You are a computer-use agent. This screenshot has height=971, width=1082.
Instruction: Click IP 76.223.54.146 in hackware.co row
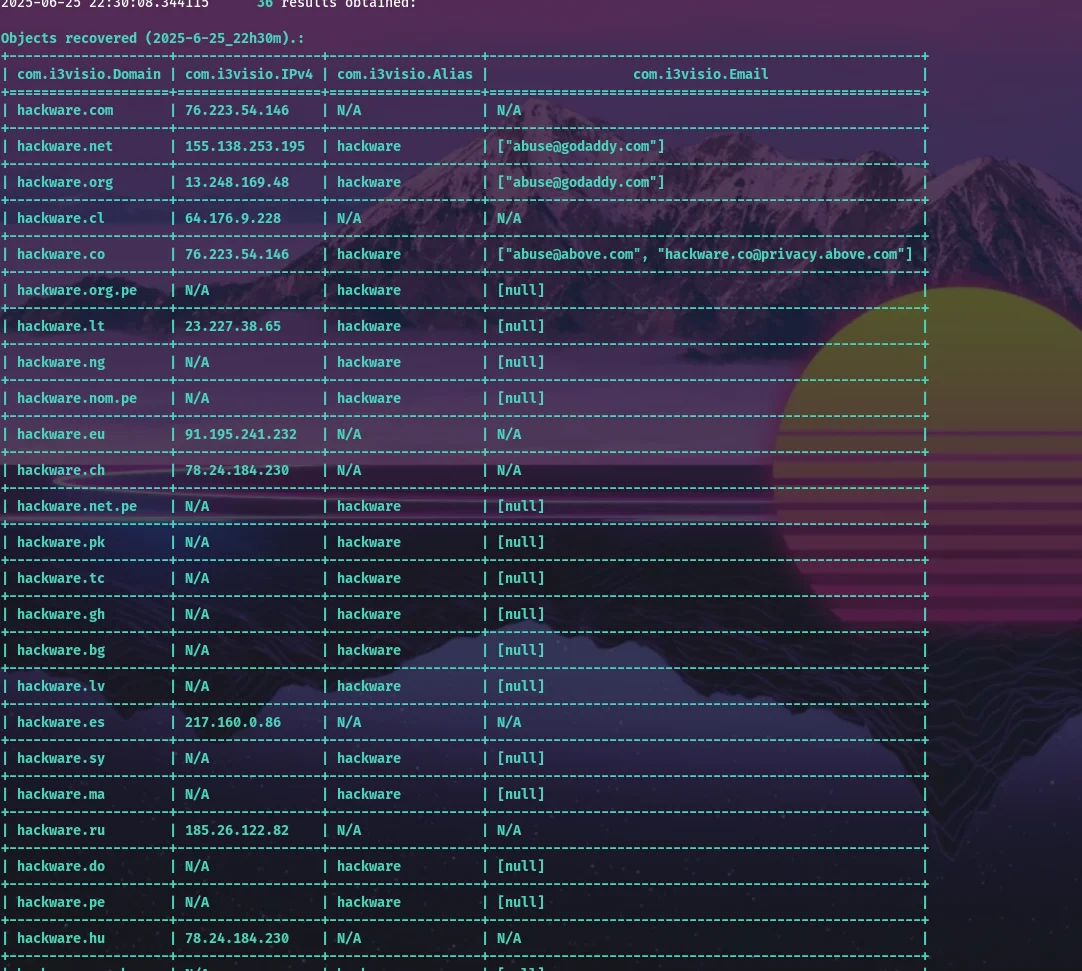coord(237,254)
